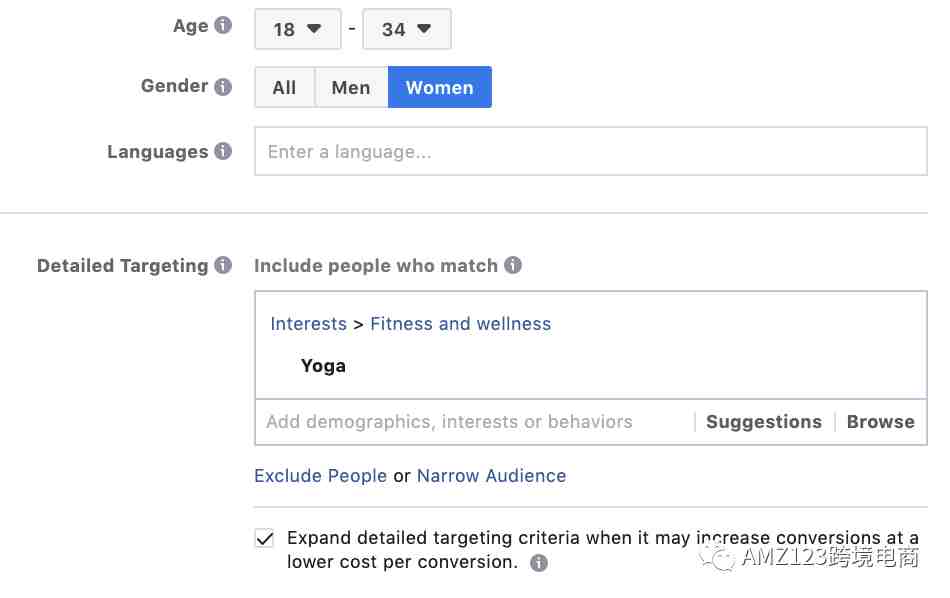Click info icon after 'lower cost per conversion'
950x598 pixels.
point(539,563)
